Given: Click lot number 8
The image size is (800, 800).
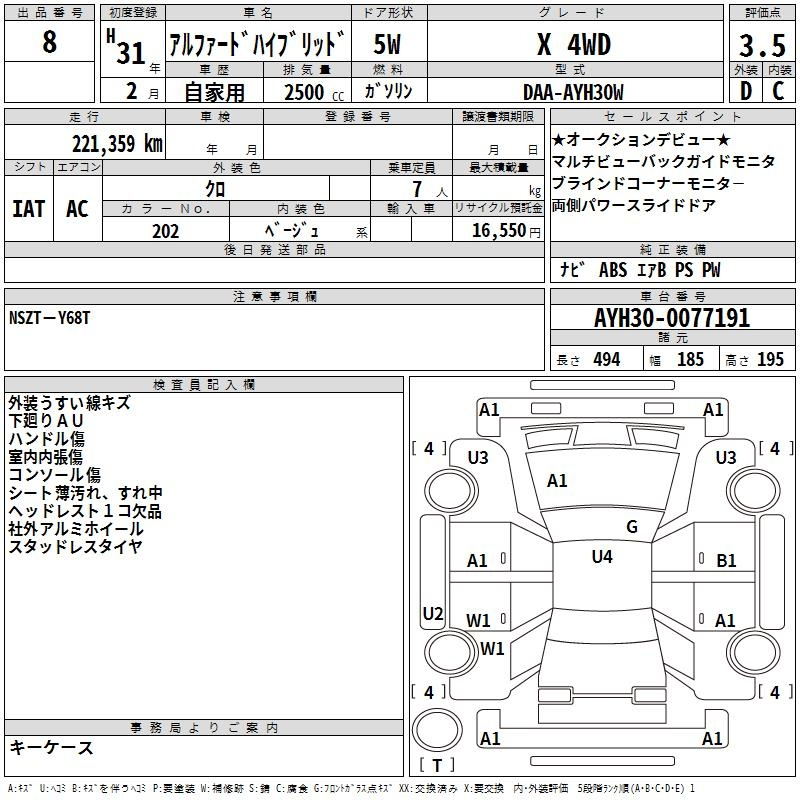Looking at the screenshot, I should [49, 42].
